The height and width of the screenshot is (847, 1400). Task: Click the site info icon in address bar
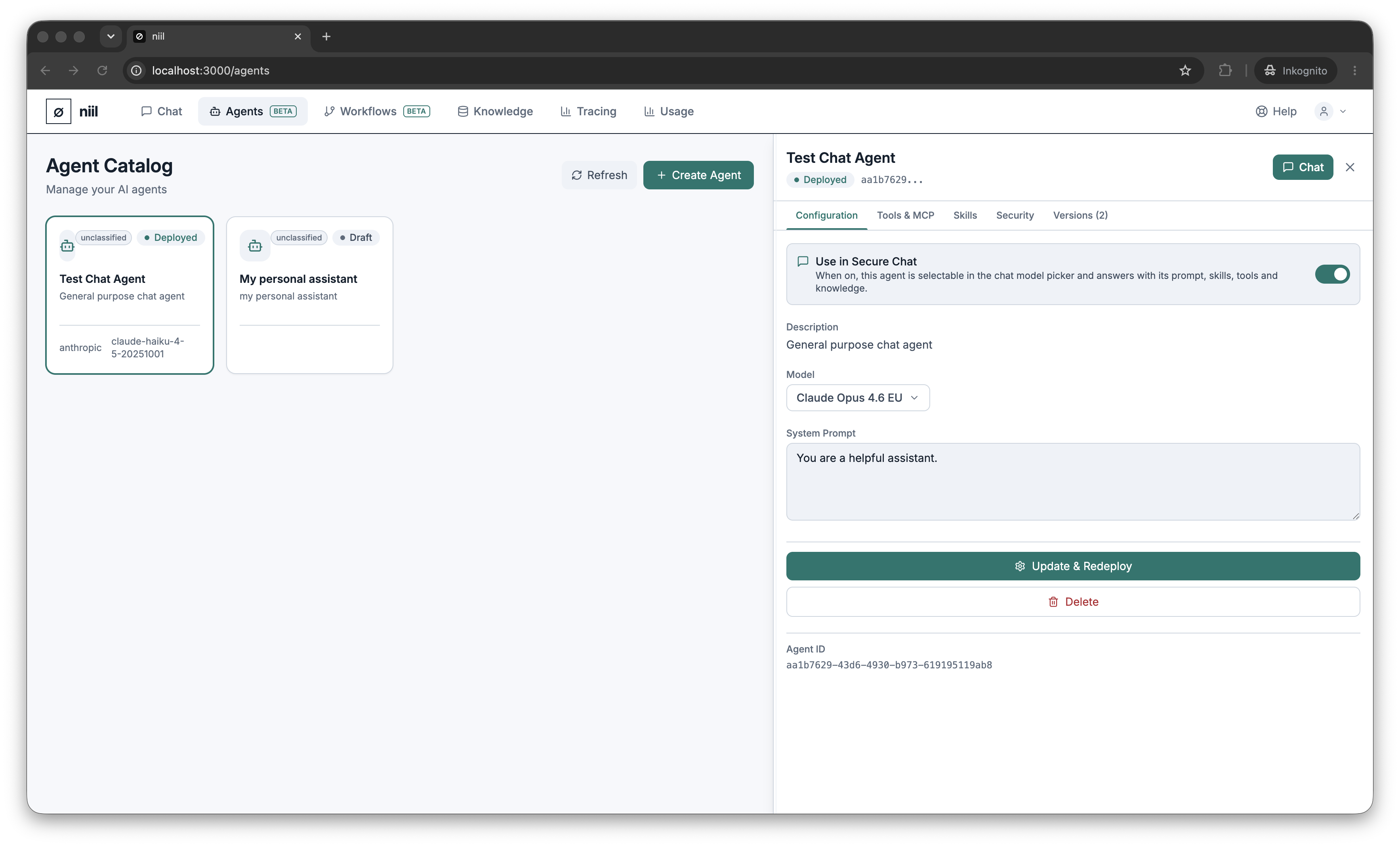(136, 71)
